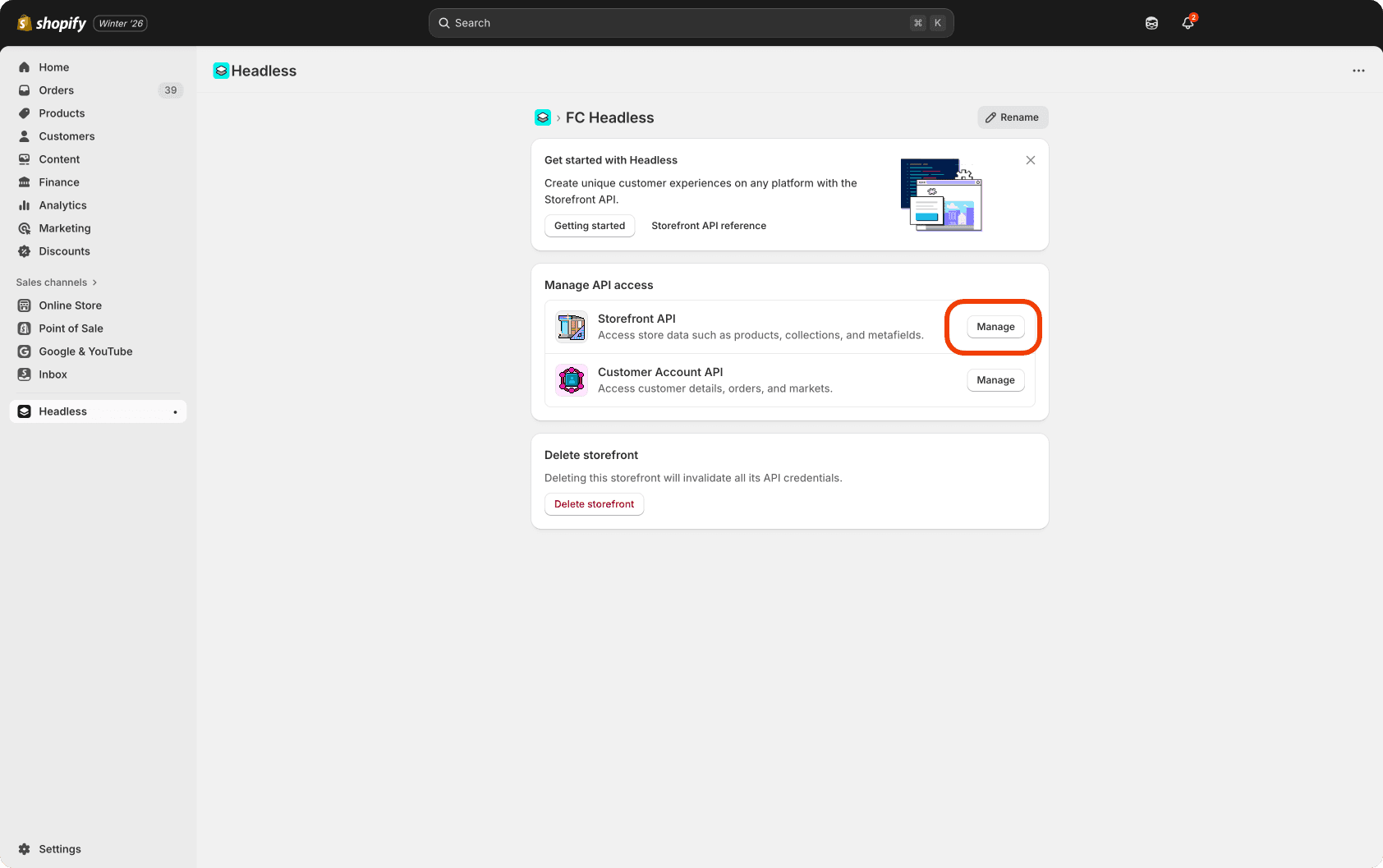This screenshot has width=1383, height=868.
Task: Click the Google & YouTube icon
Action: pyautogui.click(x=25, y=351)
